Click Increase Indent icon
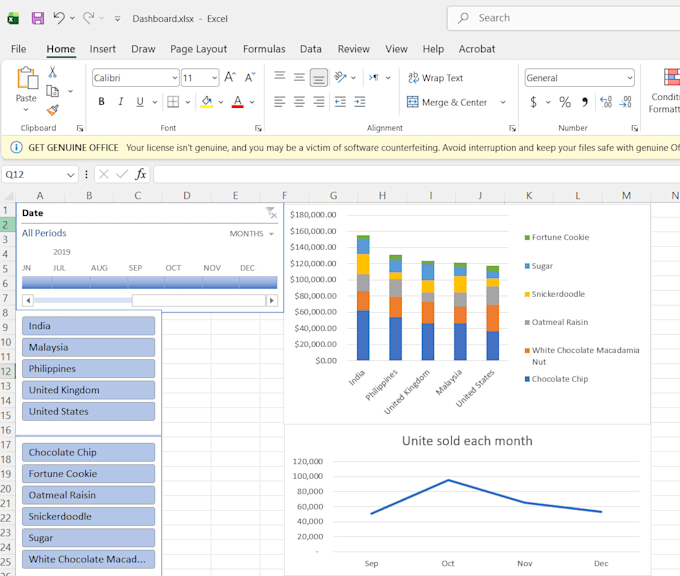This screenshot has height=576, width=680. (x=360, y=102)
